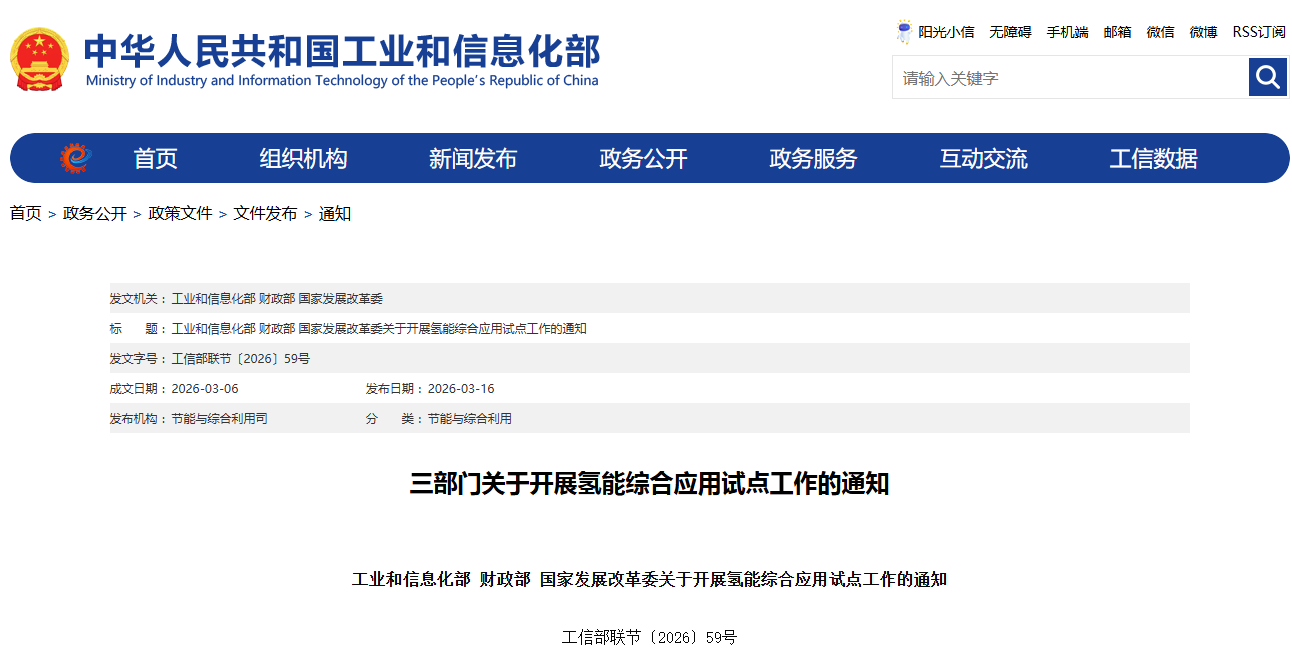
Task: Click the national emblem logo
Action: [39, 60]
